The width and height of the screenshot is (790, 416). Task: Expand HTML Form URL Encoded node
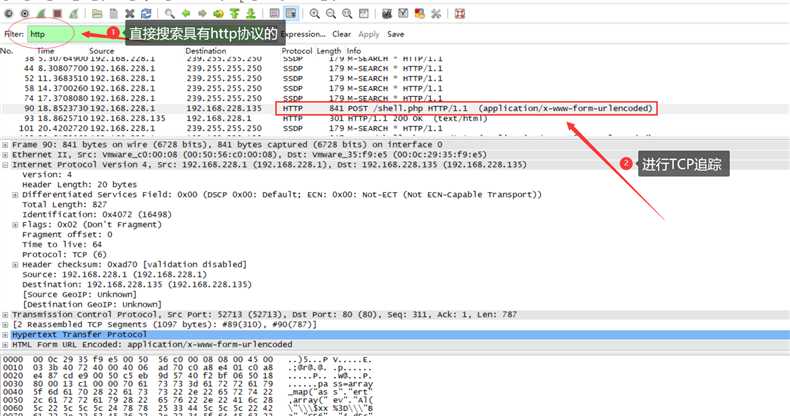point(5,344)
